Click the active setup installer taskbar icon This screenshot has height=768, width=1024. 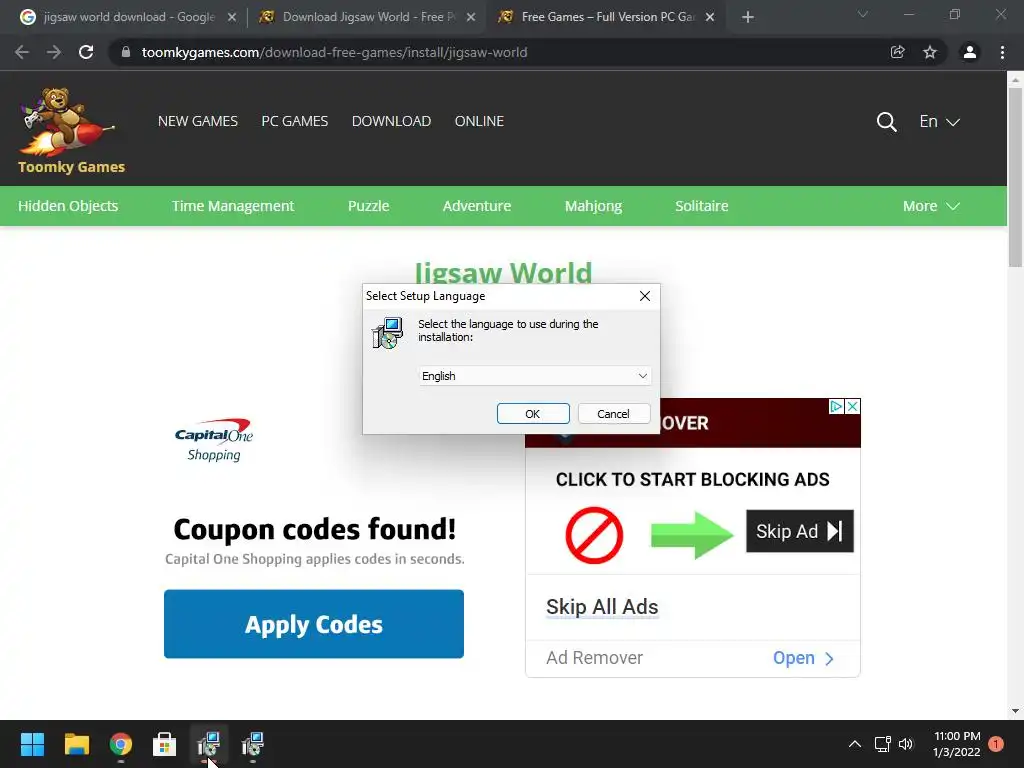(208, 744)
